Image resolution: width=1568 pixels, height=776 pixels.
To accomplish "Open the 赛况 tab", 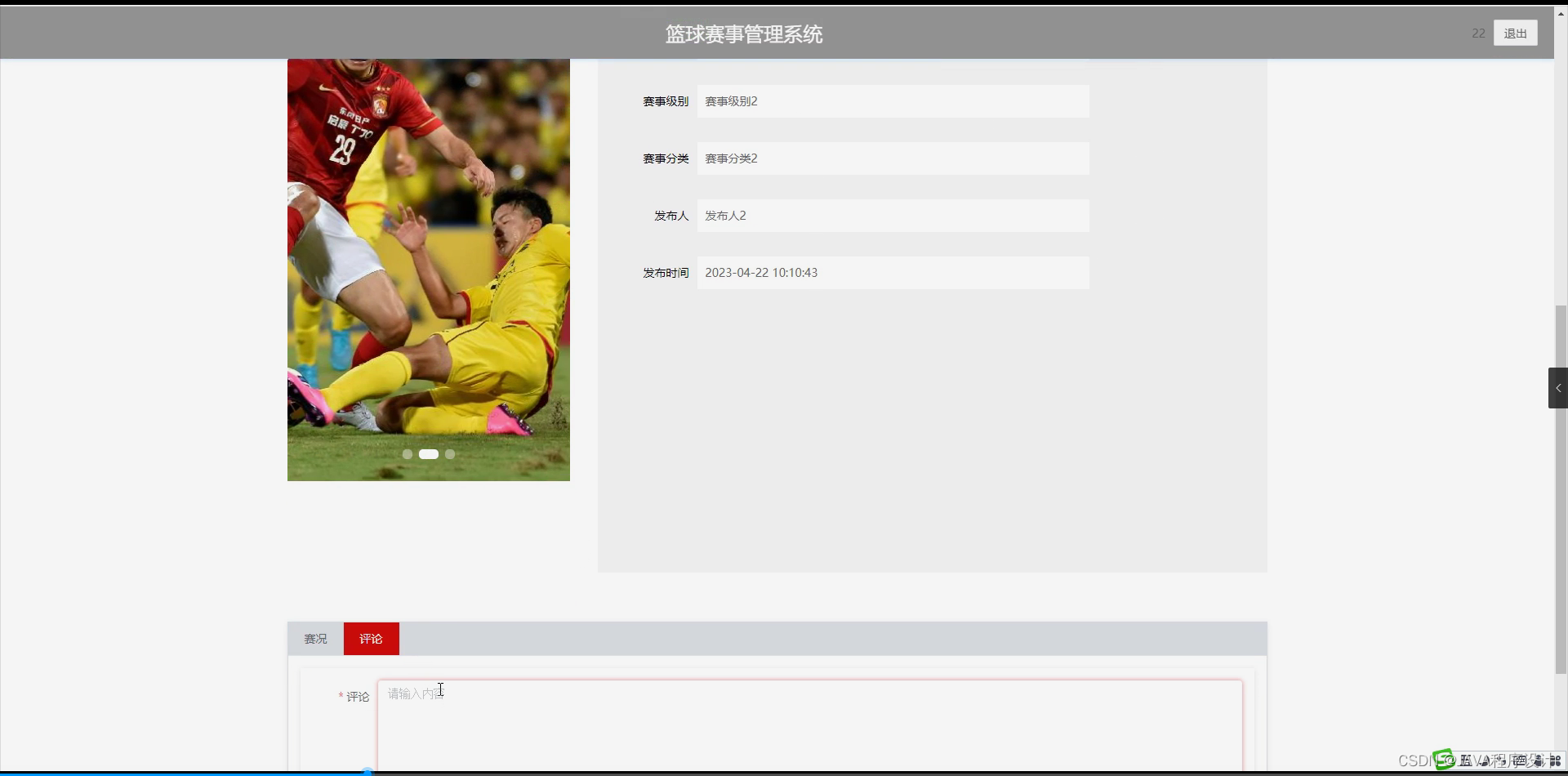I will pyautogui.click(x=315, y=639).
